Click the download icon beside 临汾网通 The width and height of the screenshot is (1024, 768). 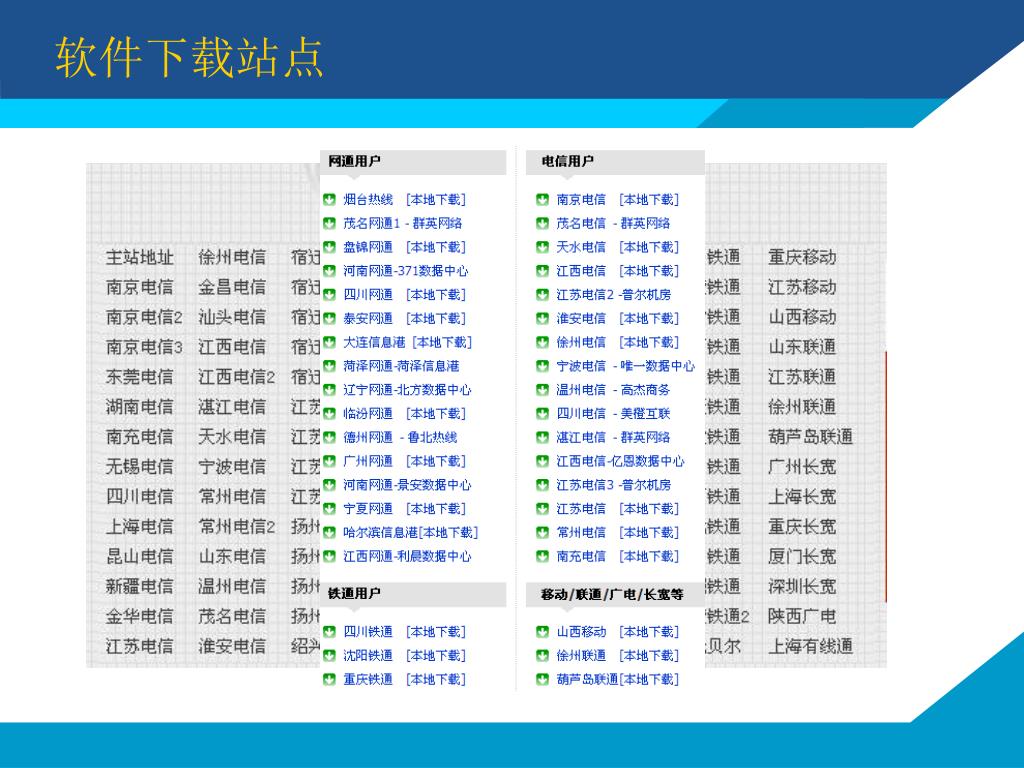coord(330,414)
